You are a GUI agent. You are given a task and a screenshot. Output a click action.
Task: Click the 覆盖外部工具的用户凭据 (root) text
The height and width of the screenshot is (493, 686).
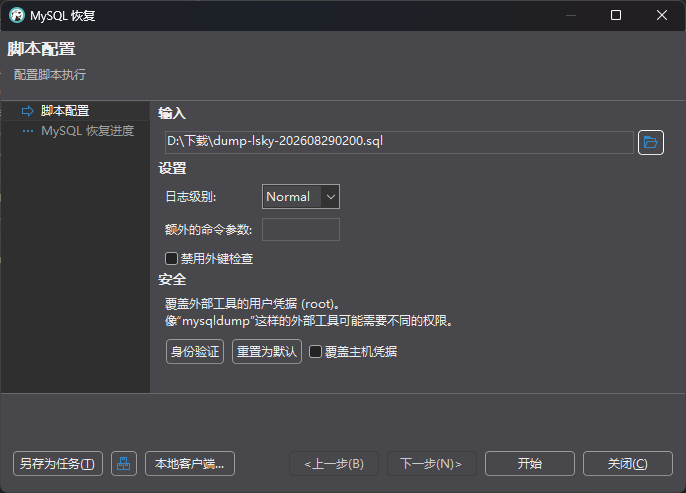click(252, 304)
